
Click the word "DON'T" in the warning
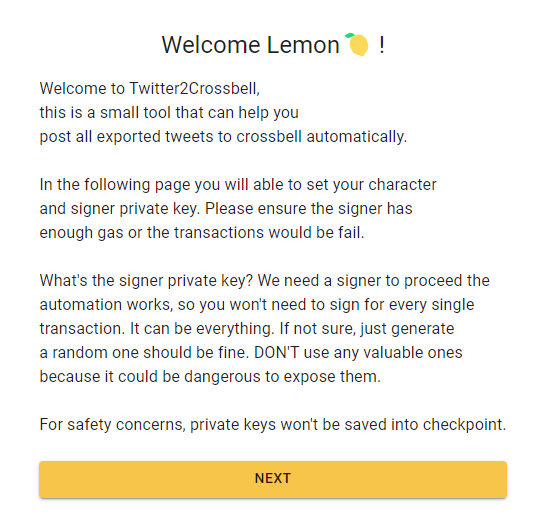276,353
